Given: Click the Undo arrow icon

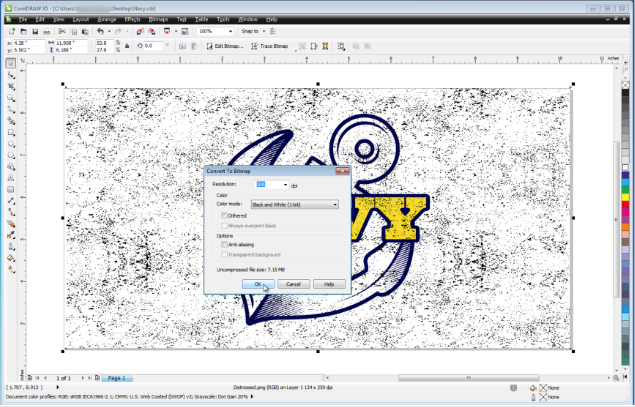Looking at the screenshot, I should 100,31.
